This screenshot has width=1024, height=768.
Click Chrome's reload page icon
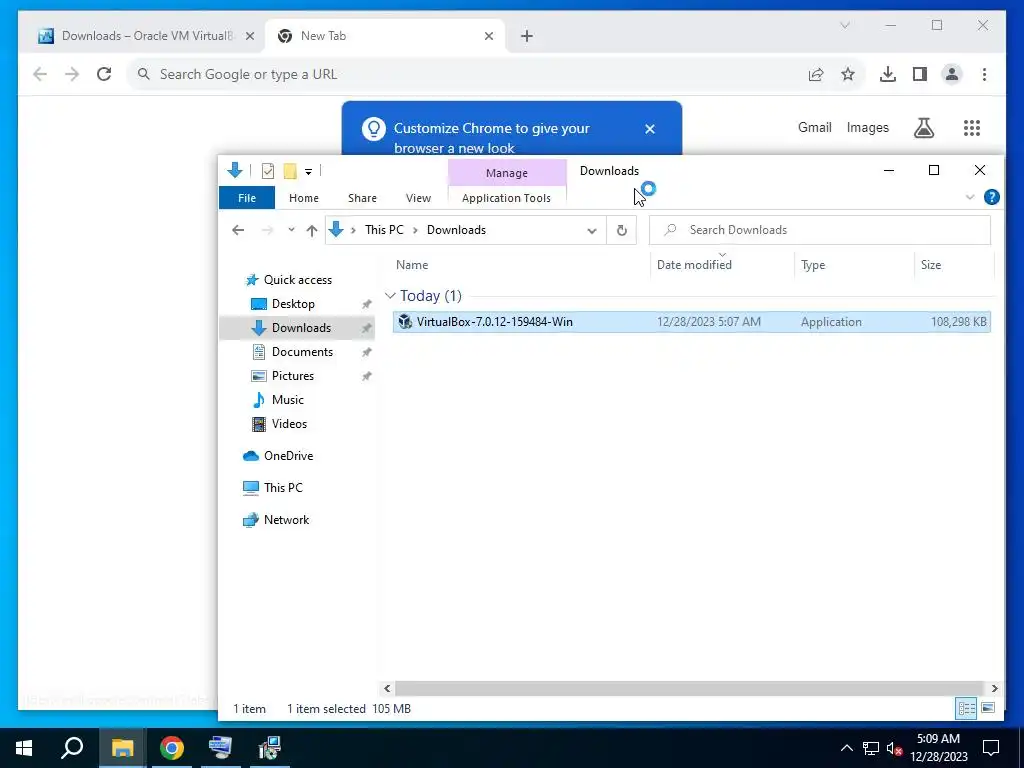point(104,74)
